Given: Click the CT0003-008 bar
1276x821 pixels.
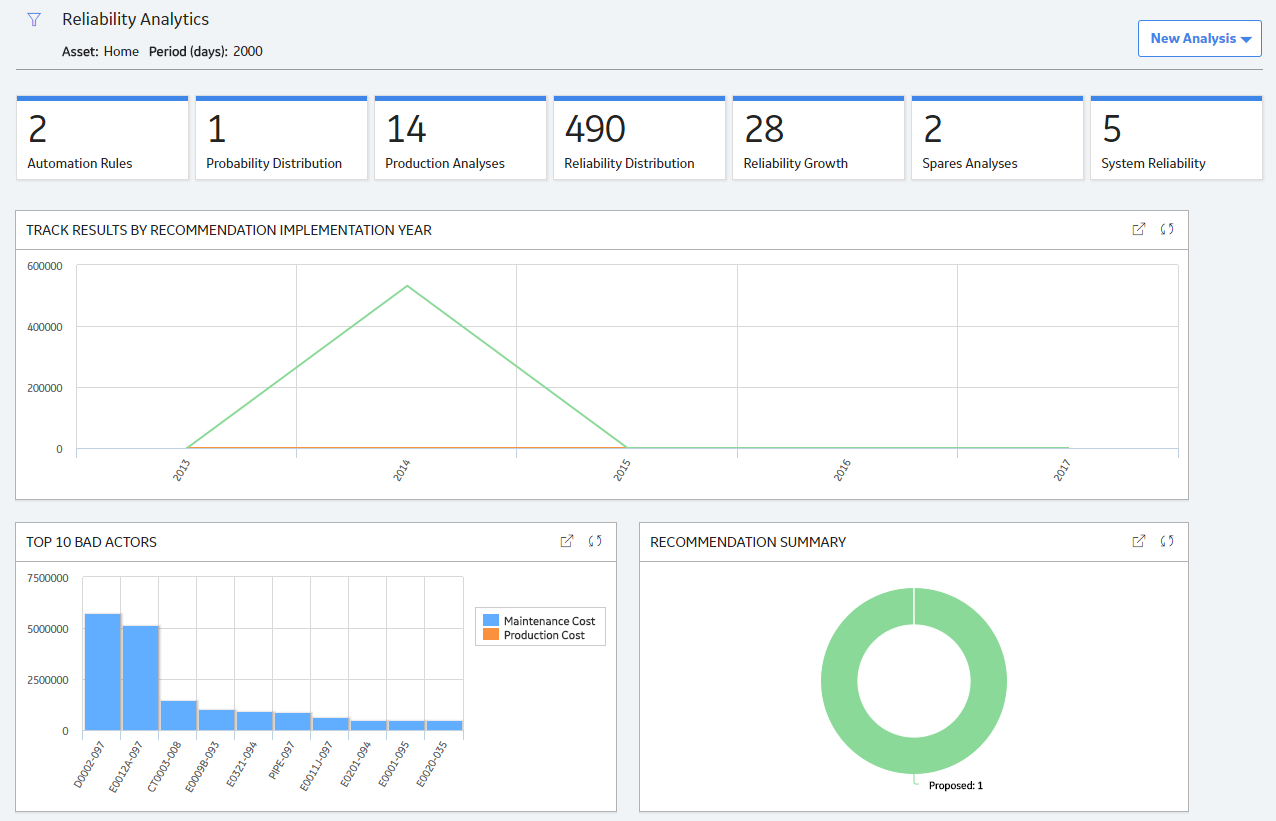Looking at the screenshot, I should coord(179,715).
